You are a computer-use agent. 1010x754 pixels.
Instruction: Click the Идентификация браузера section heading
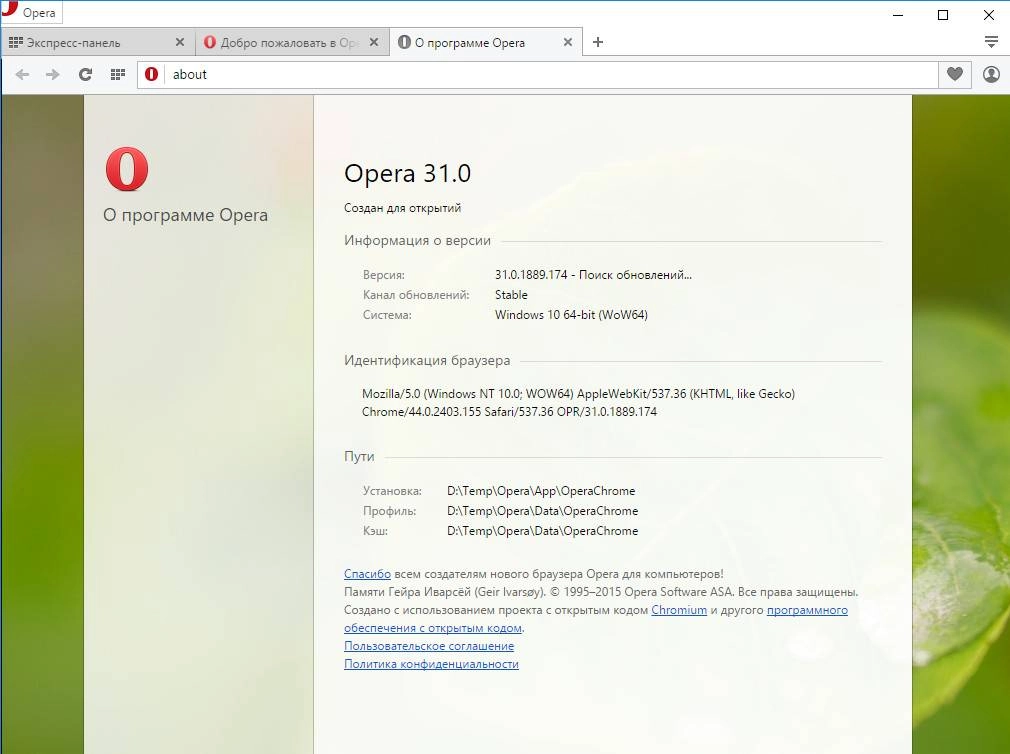427,361
